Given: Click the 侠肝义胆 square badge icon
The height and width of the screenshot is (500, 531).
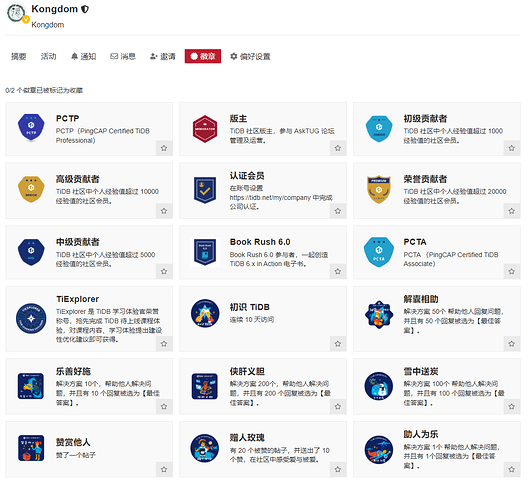Looking at the screenshot, I should tap(205, 386).
